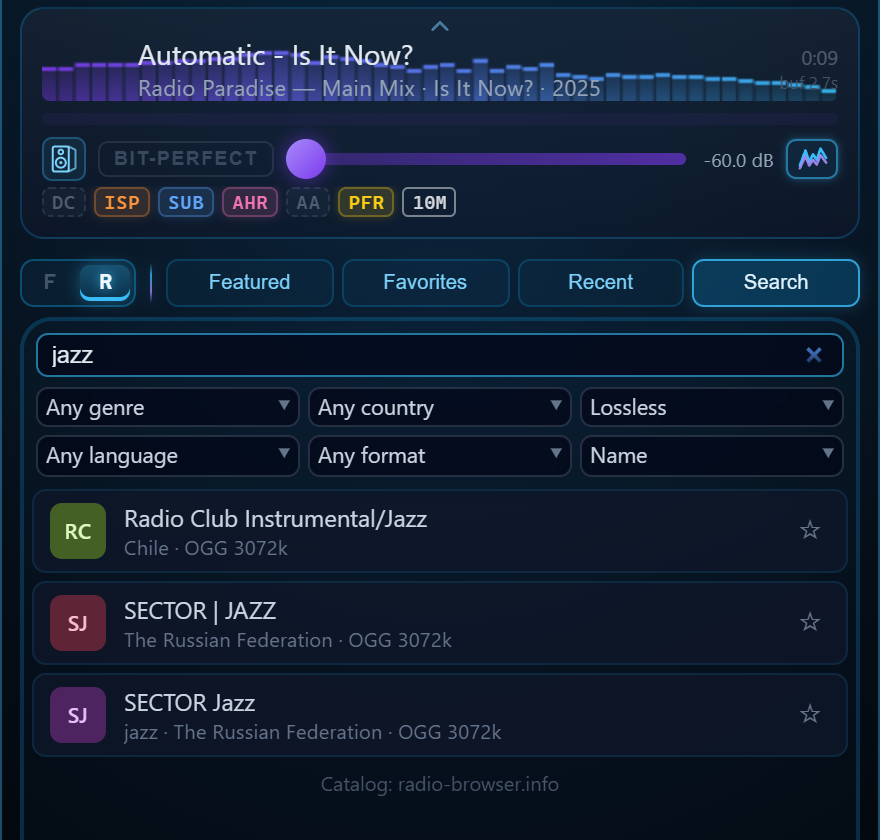Click the red SJ station avatar
Image resolution: width=880 pixels, height=840 pixels.
tap(78, 623)
